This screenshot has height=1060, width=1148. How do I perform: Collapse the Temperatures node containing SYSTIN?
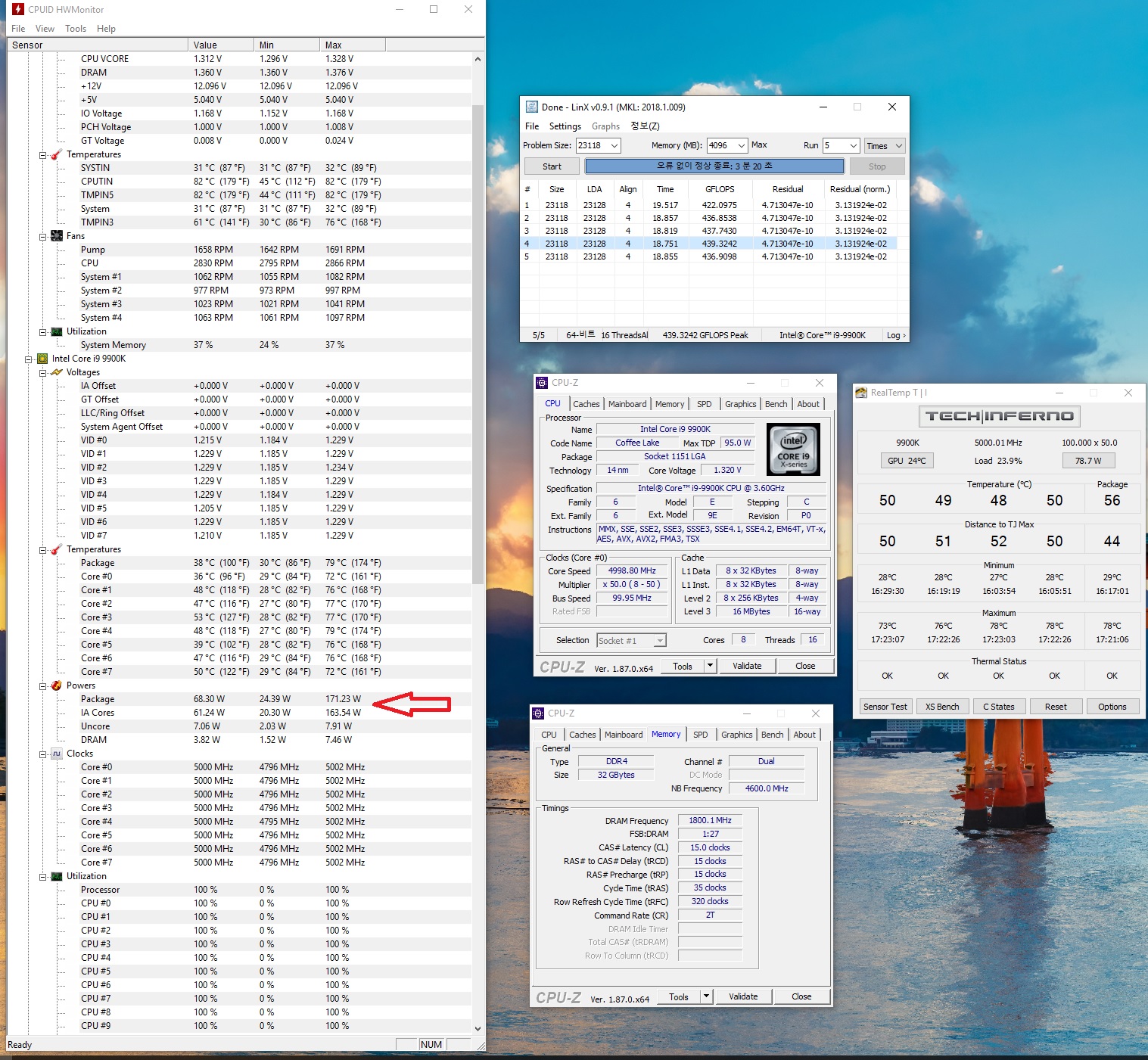point(43,155)
